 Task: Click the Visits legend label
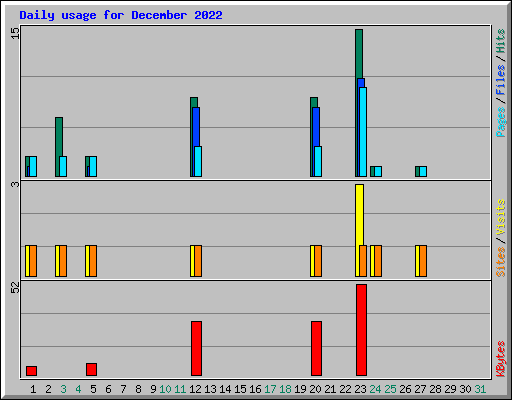(500, 217)
